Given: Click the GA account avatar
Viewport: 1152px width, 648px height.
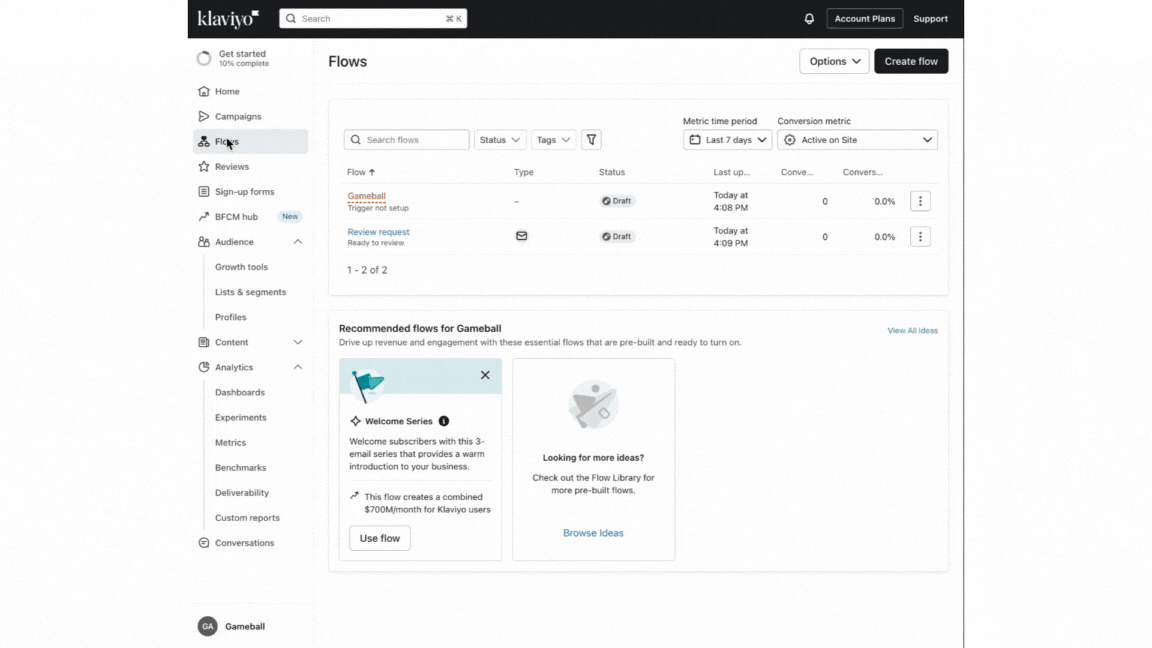Looking at the screenshot, I should [x=207, y=626].
